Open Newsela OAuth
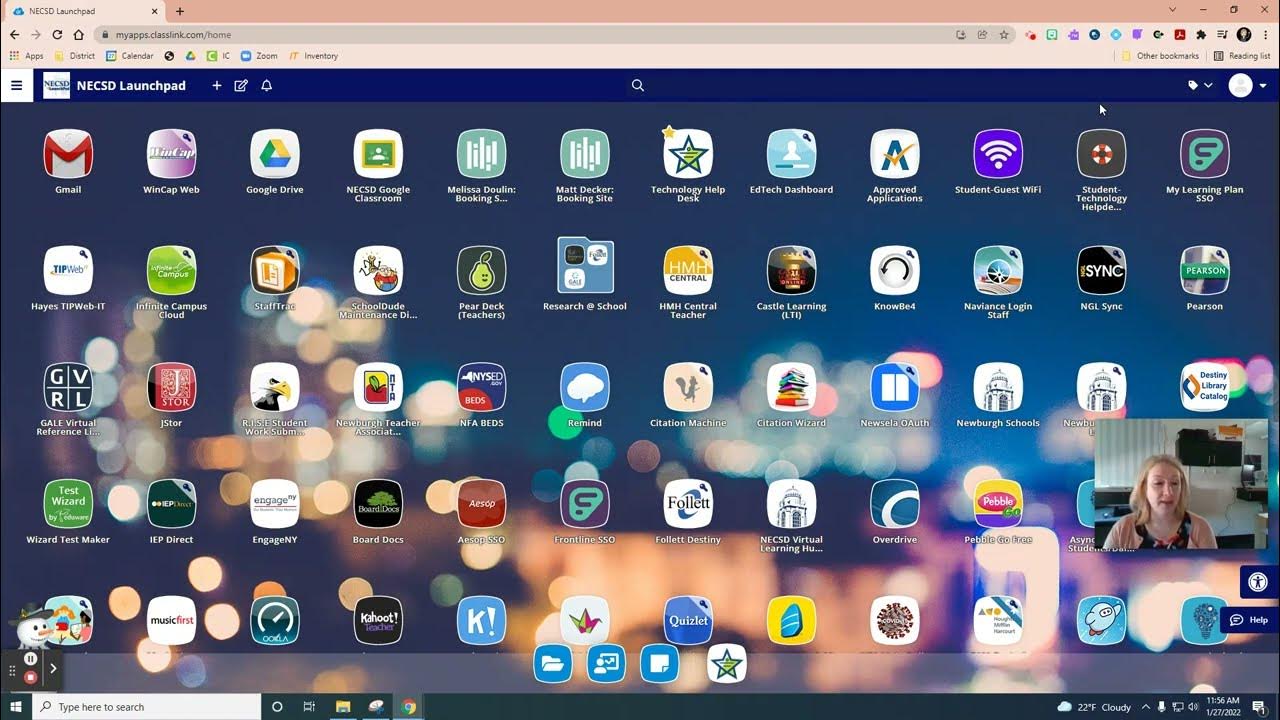The width and height of the screenshot is (1280, 720). tap(895, 387)
